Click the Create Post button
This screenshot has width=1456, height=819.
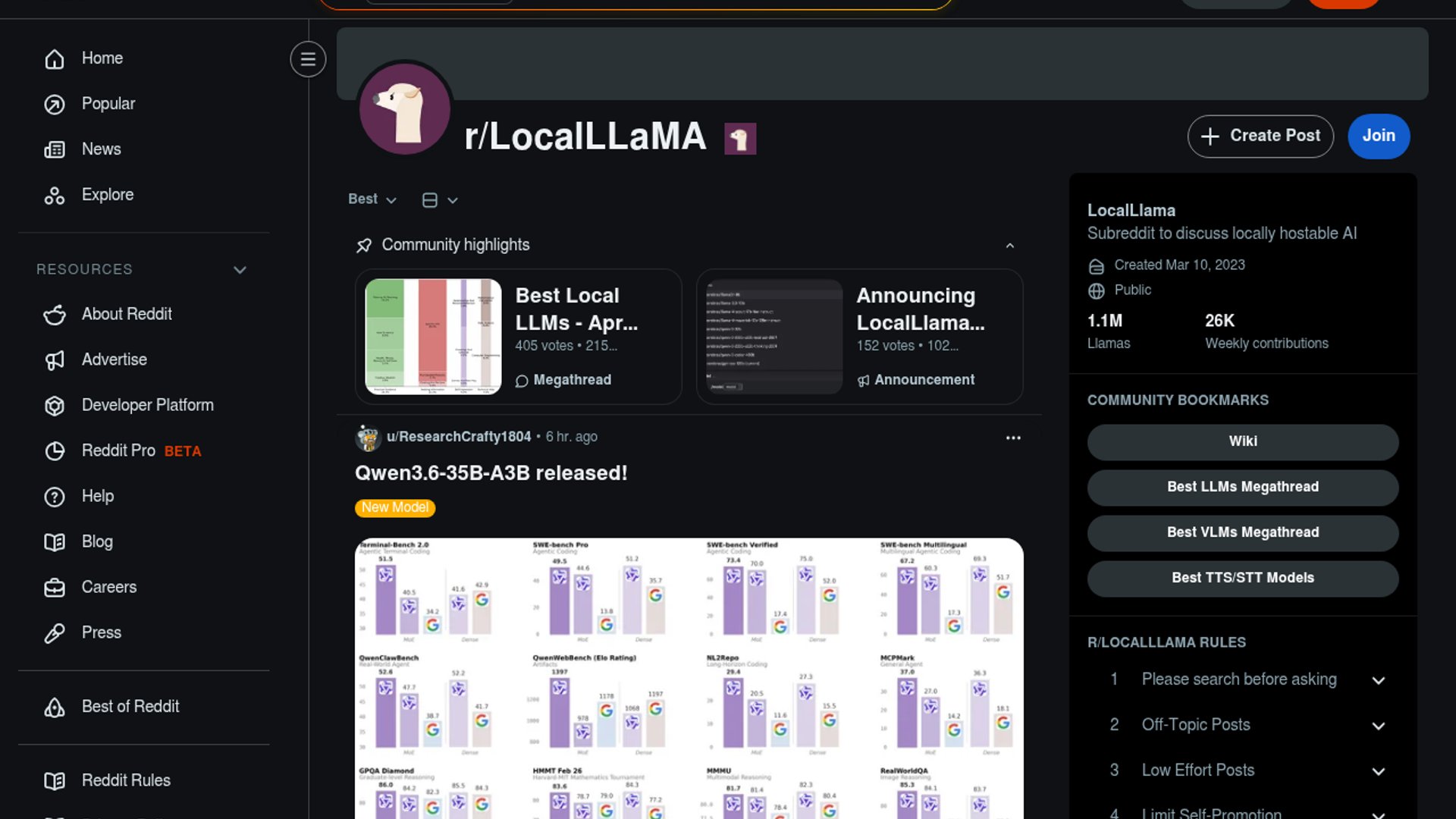pyautogui.click(x=1260, y=136)
